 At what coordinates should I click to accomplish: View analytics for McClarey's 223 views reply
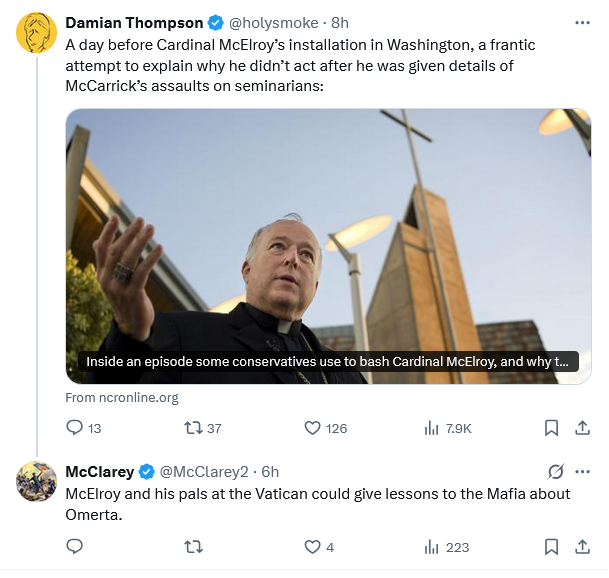(x=432, y=547)
